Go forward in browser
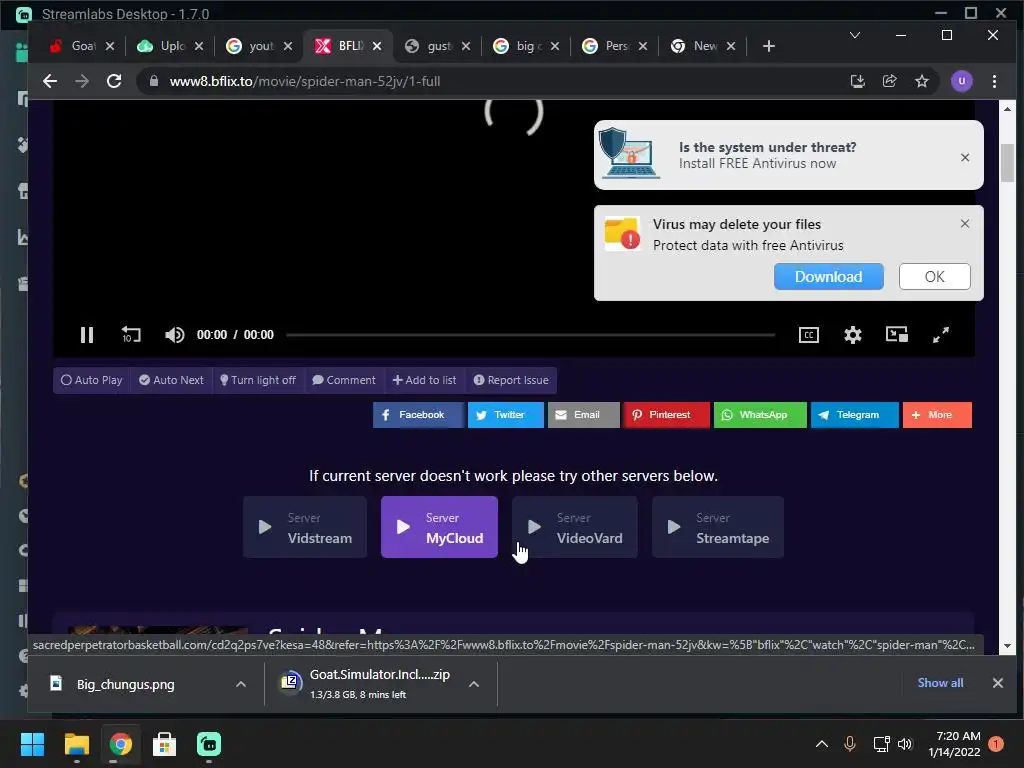 coord(82,81)
